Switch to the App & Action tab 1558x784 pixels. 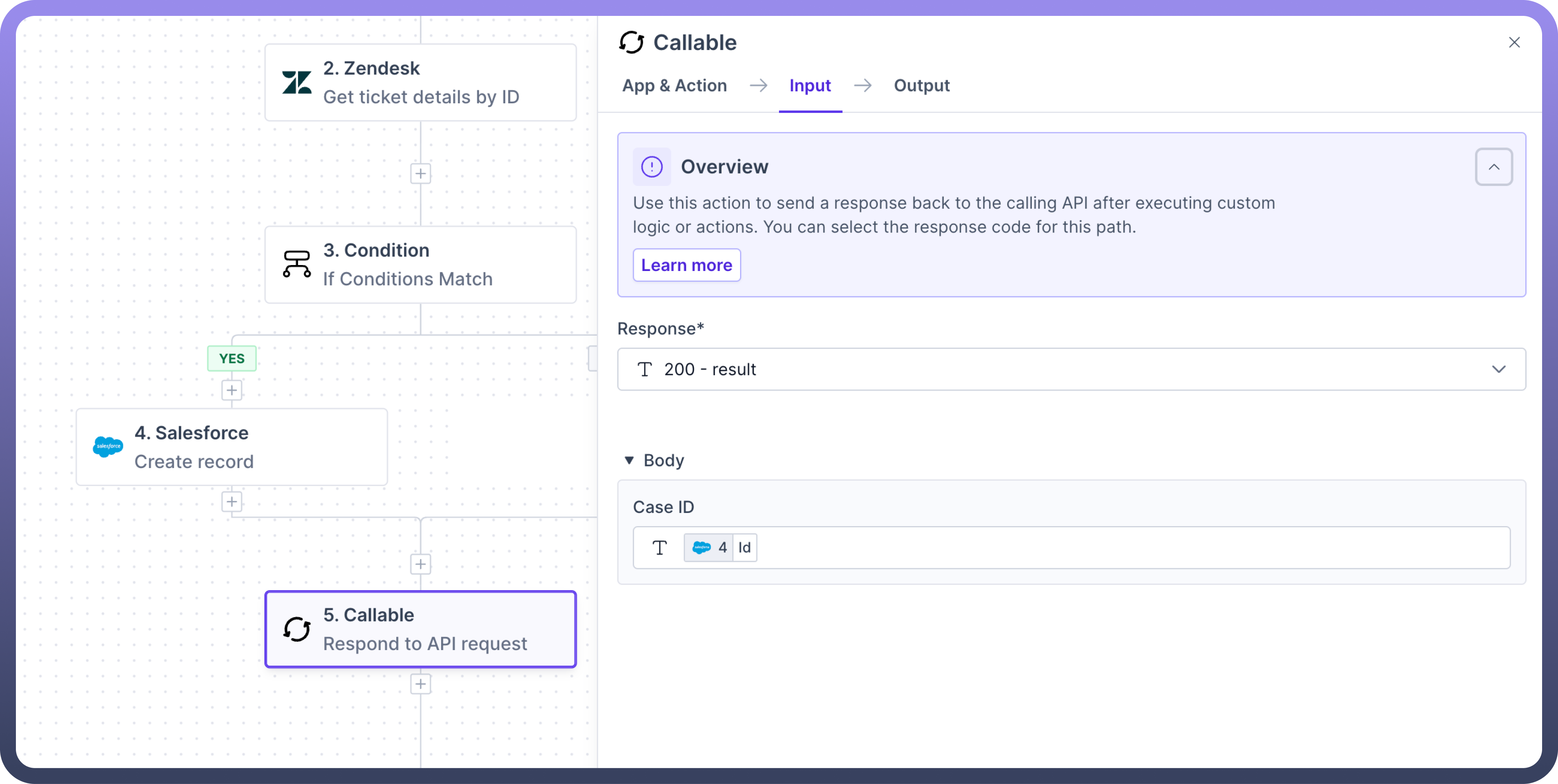click(674, 86)
